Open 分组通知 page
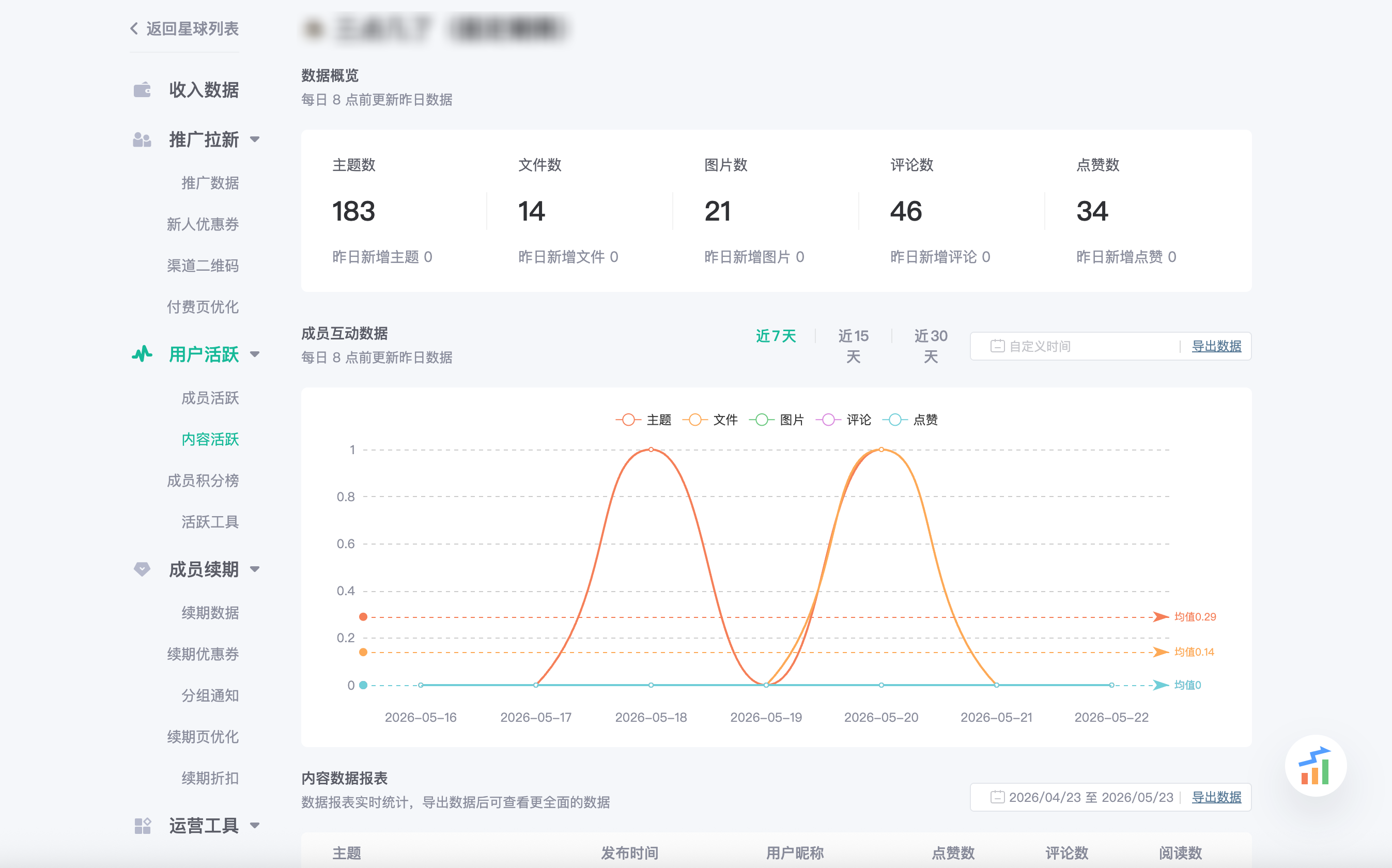The width and height of the screenshot is (1392, 868). pyautogui.click(x=210, y=696)
